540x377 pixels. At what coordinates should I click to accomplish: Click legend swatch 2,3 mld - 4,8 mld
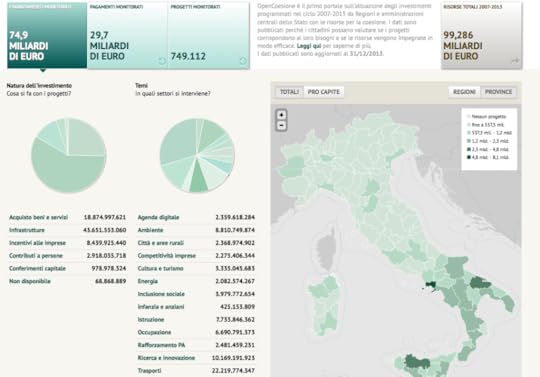(x=469, y=149)
